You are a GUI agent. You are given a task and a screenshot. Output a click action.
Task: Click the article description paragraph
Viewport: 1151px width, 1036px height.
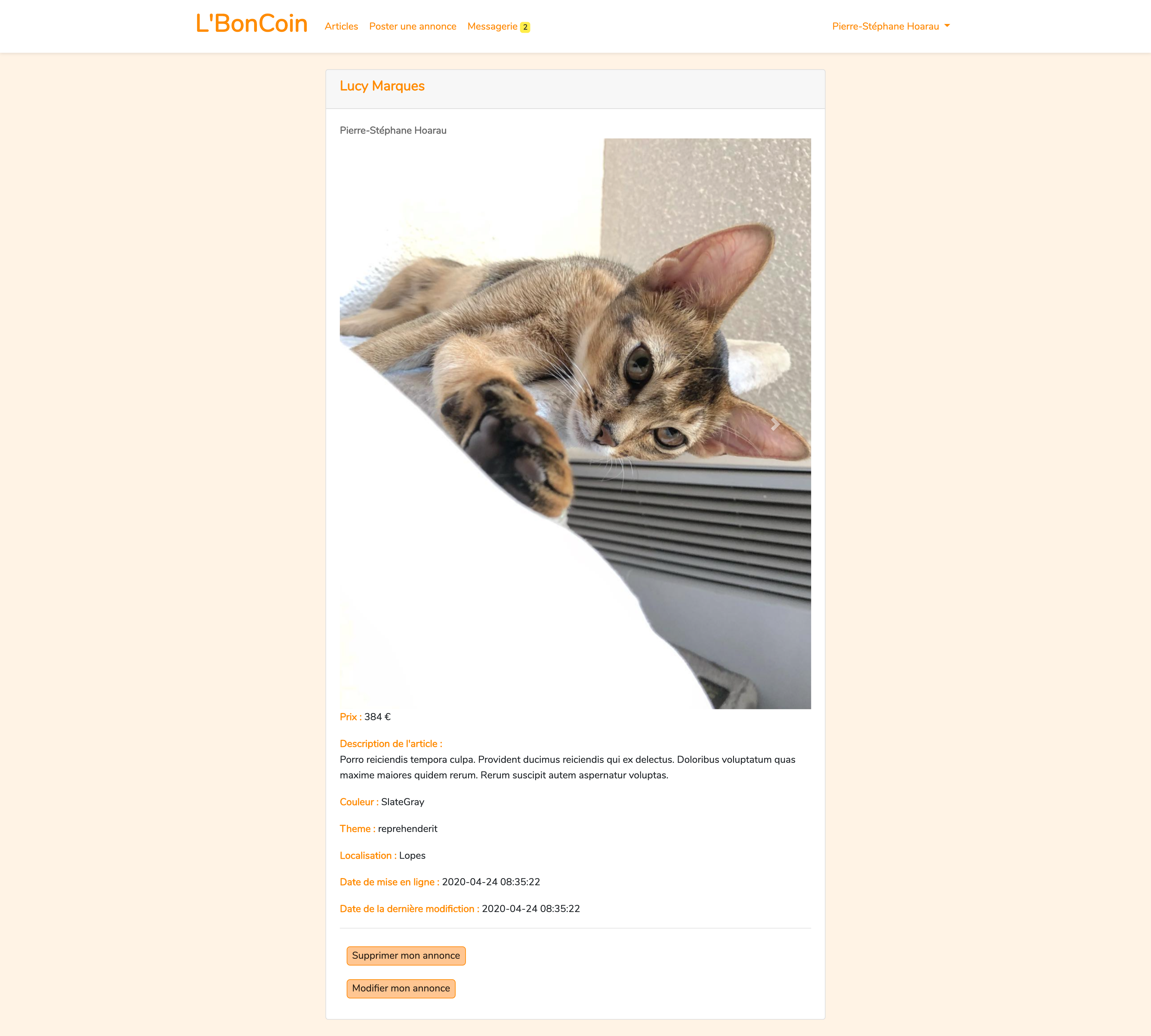click(567, 767)
